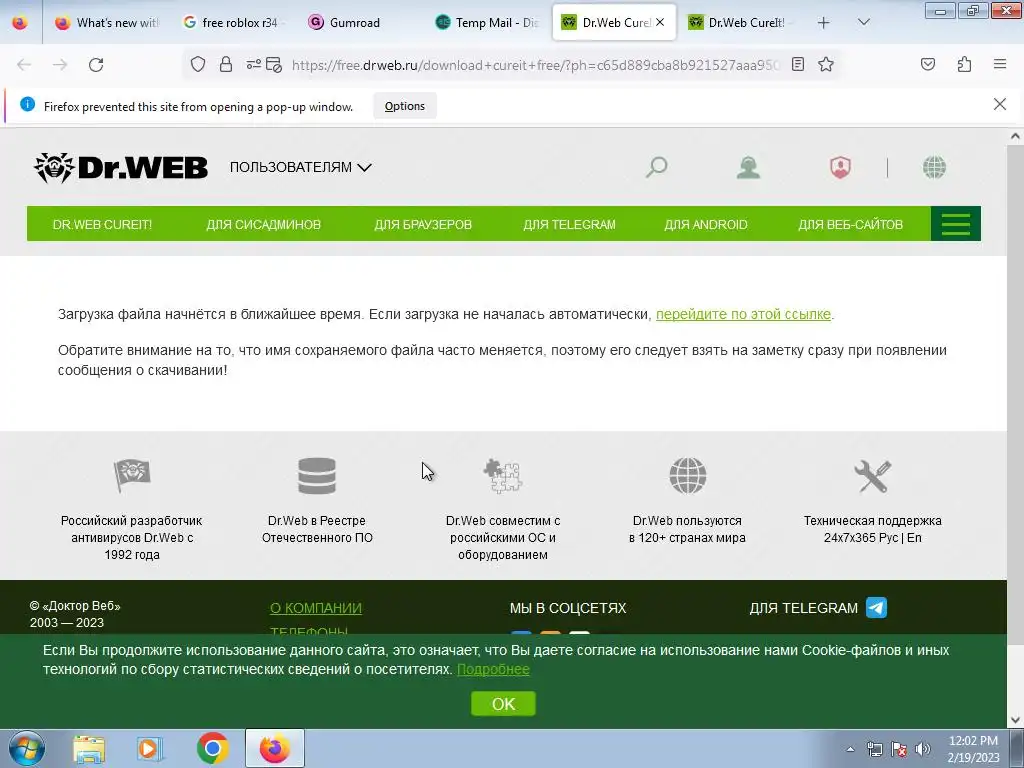Click the wrench technical support icon
This screenshot has width=1024, height=768.
(872, 475)
